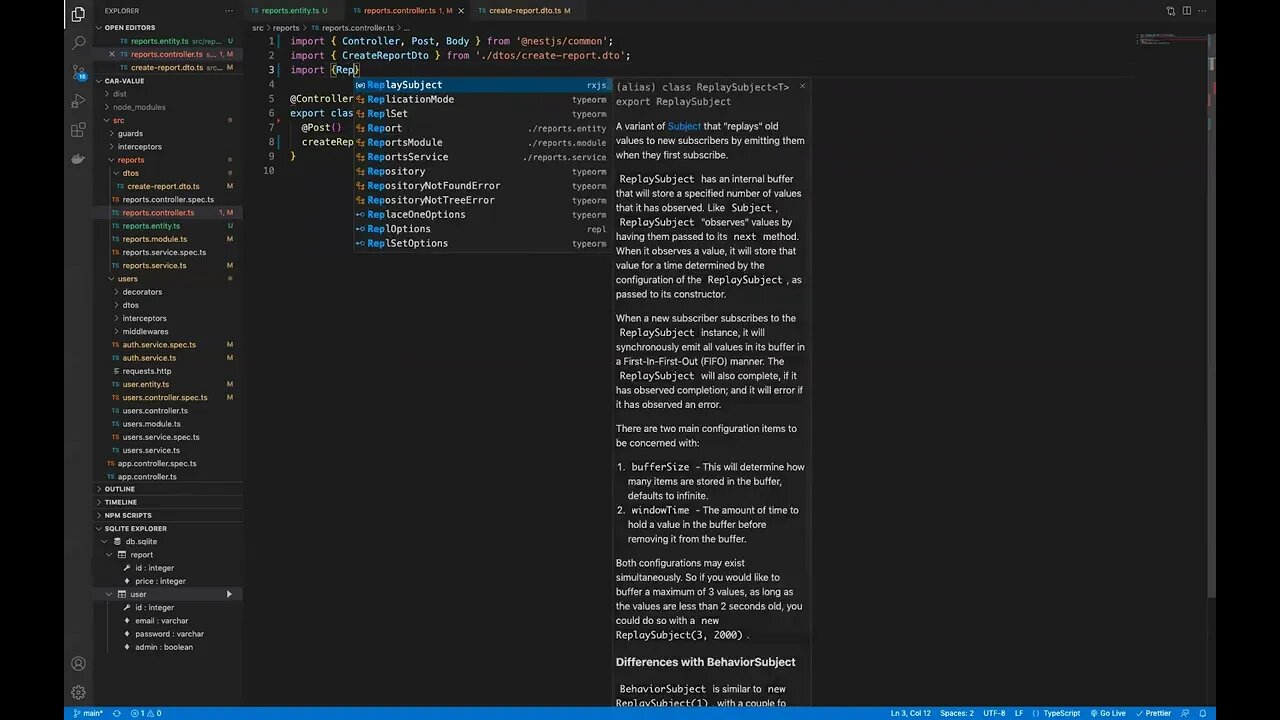Click the Subject link in documentation
The width and height of the screenshot is (1280, 720).
[684, 126]
